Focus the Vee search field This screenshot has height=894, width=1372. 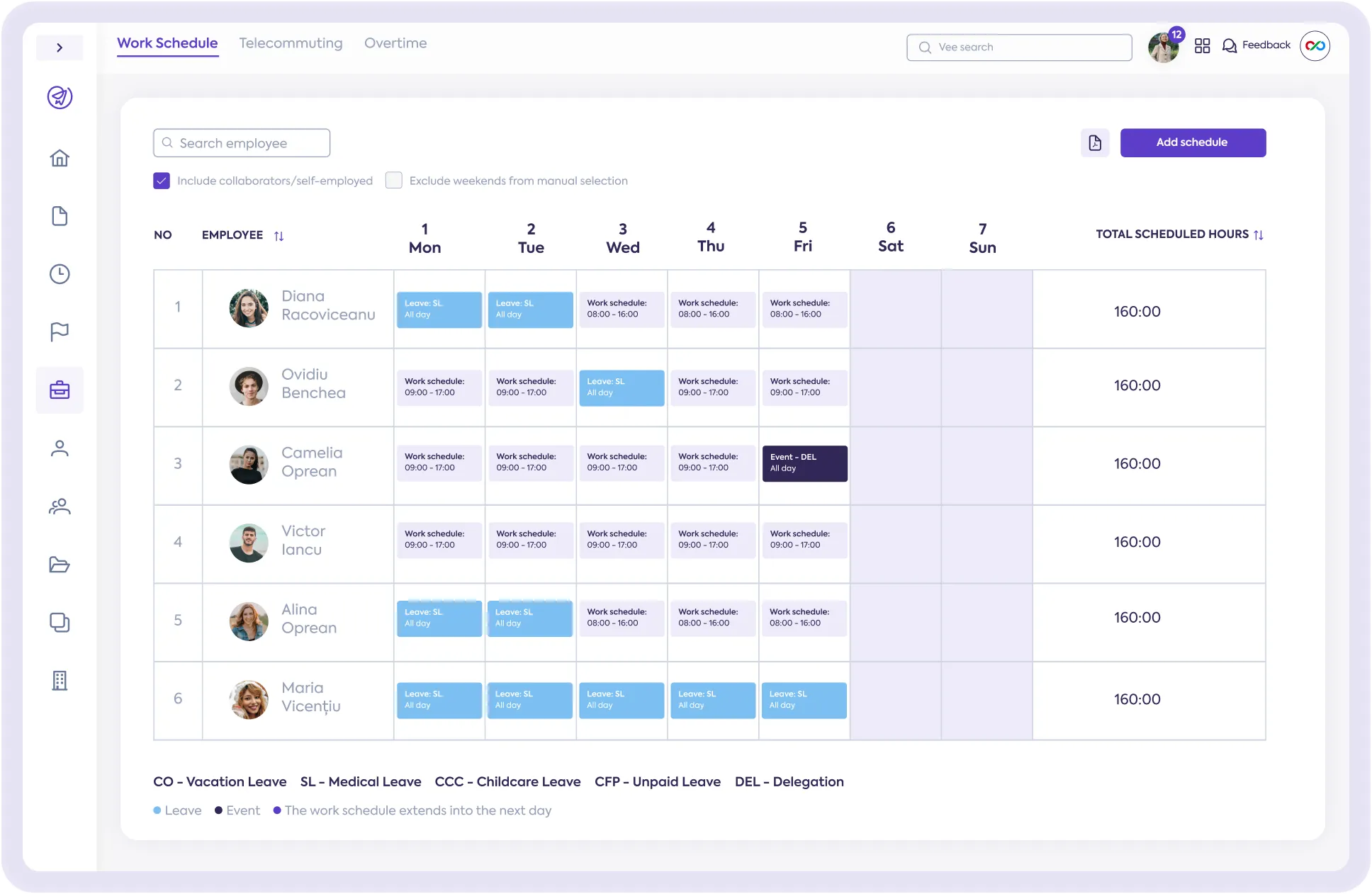1019,47
